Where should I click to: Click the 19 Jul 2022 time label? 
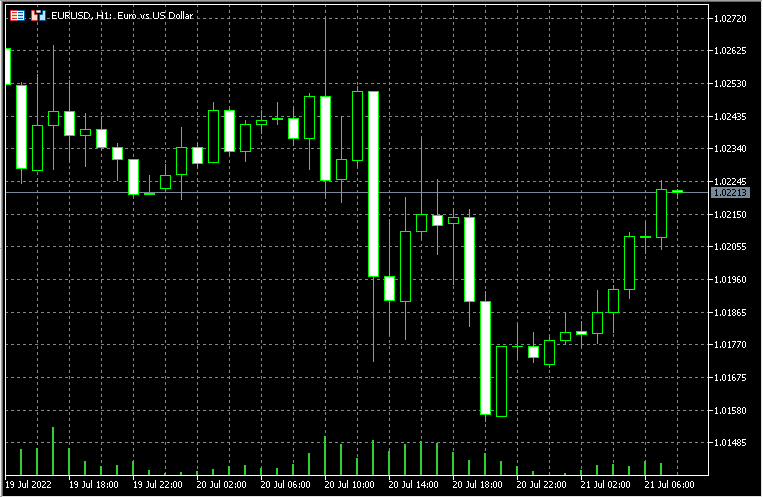pos(28,485)
